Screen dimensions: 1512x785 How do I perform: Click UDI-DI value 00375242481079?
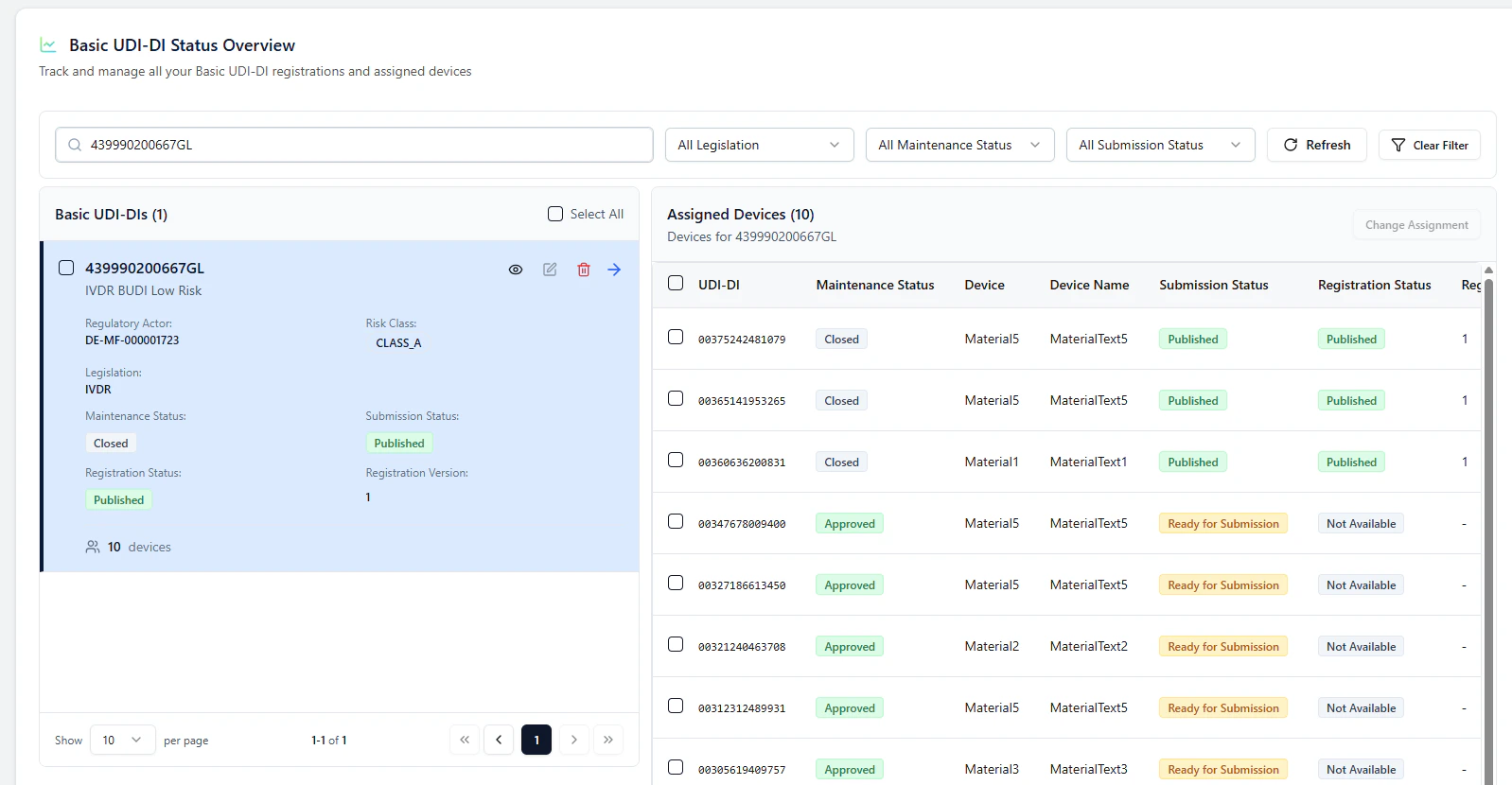pos(742,340)
